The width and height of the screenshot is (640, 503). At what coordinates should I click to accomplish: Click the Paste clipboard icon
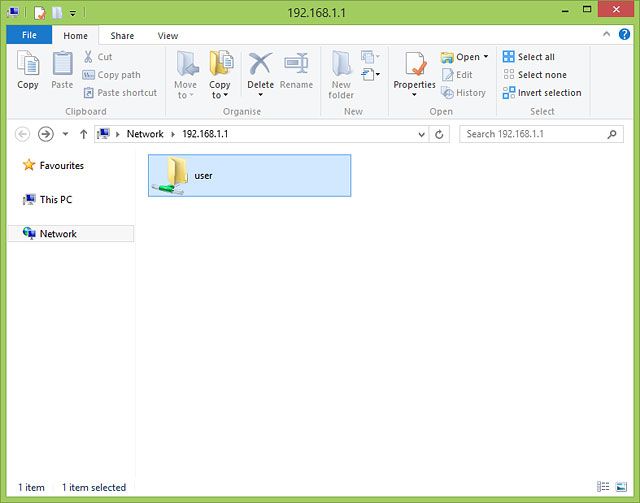click(62, 63)
